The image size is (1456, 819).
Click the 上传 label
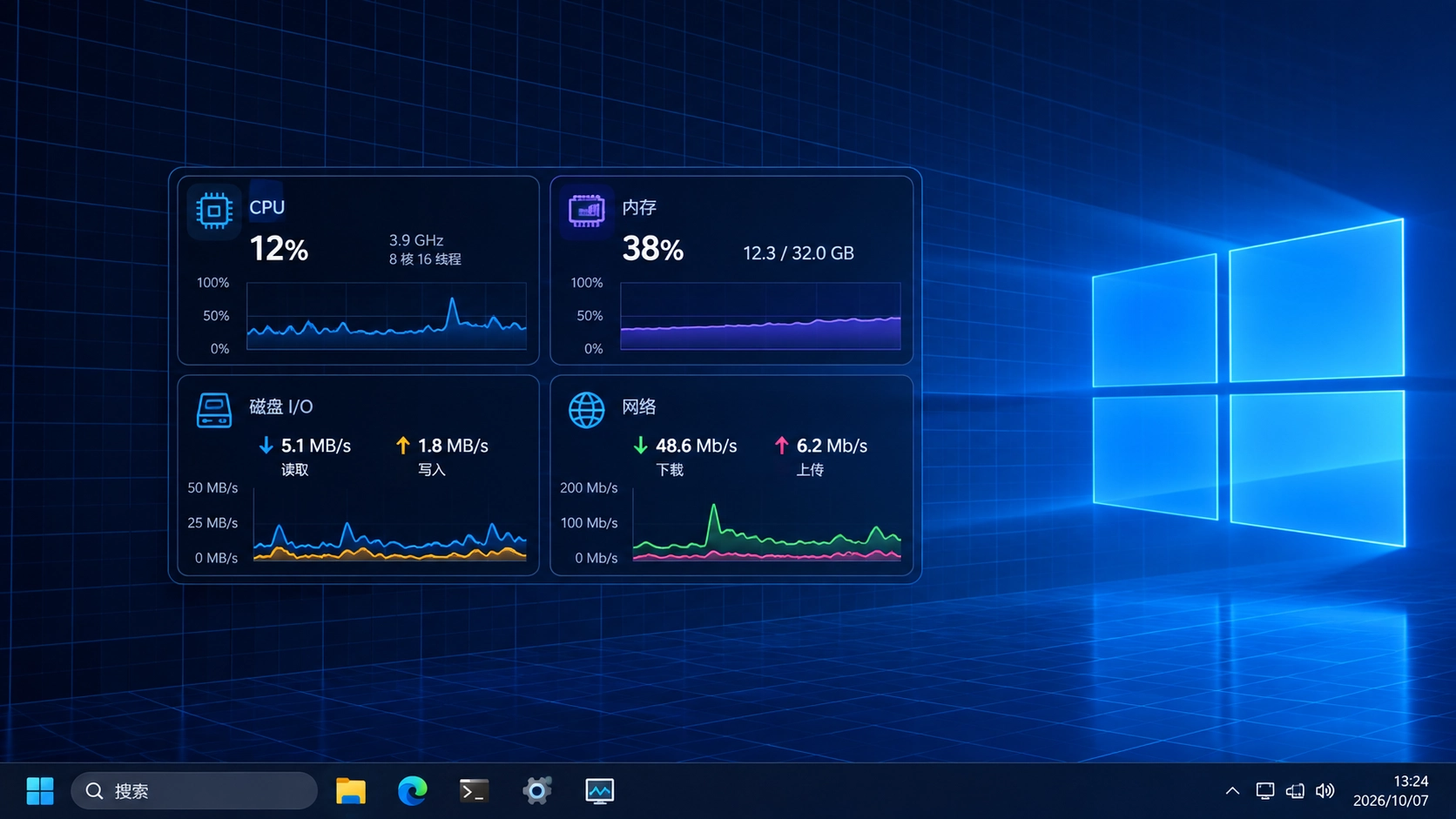pos(810,470)
